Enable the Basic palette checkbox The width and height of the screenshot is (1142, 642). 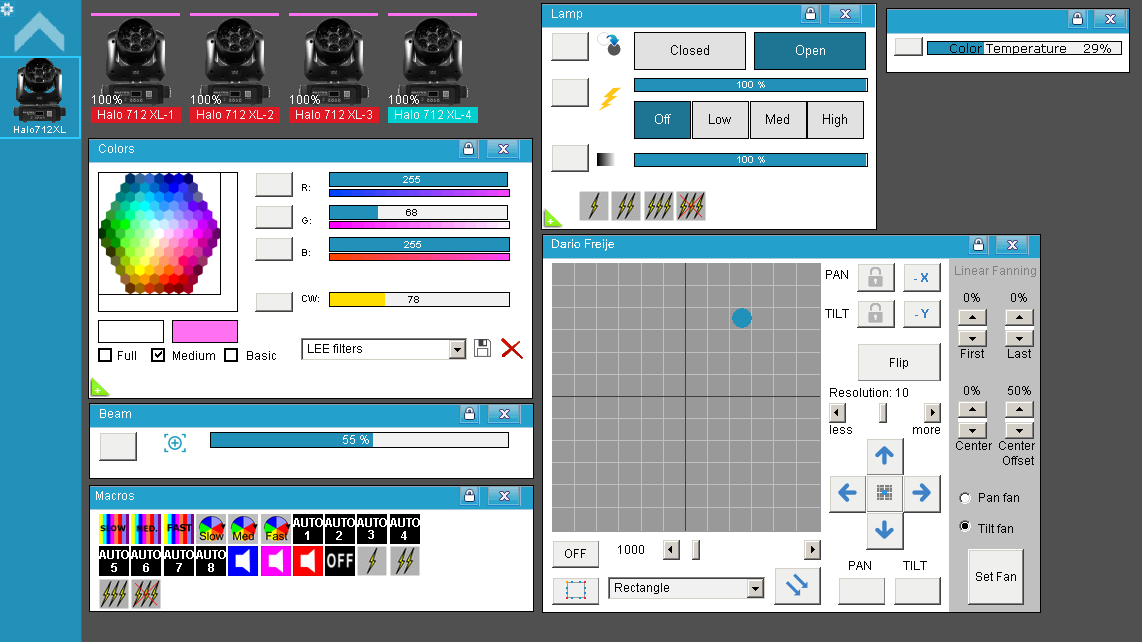(232, 356)
